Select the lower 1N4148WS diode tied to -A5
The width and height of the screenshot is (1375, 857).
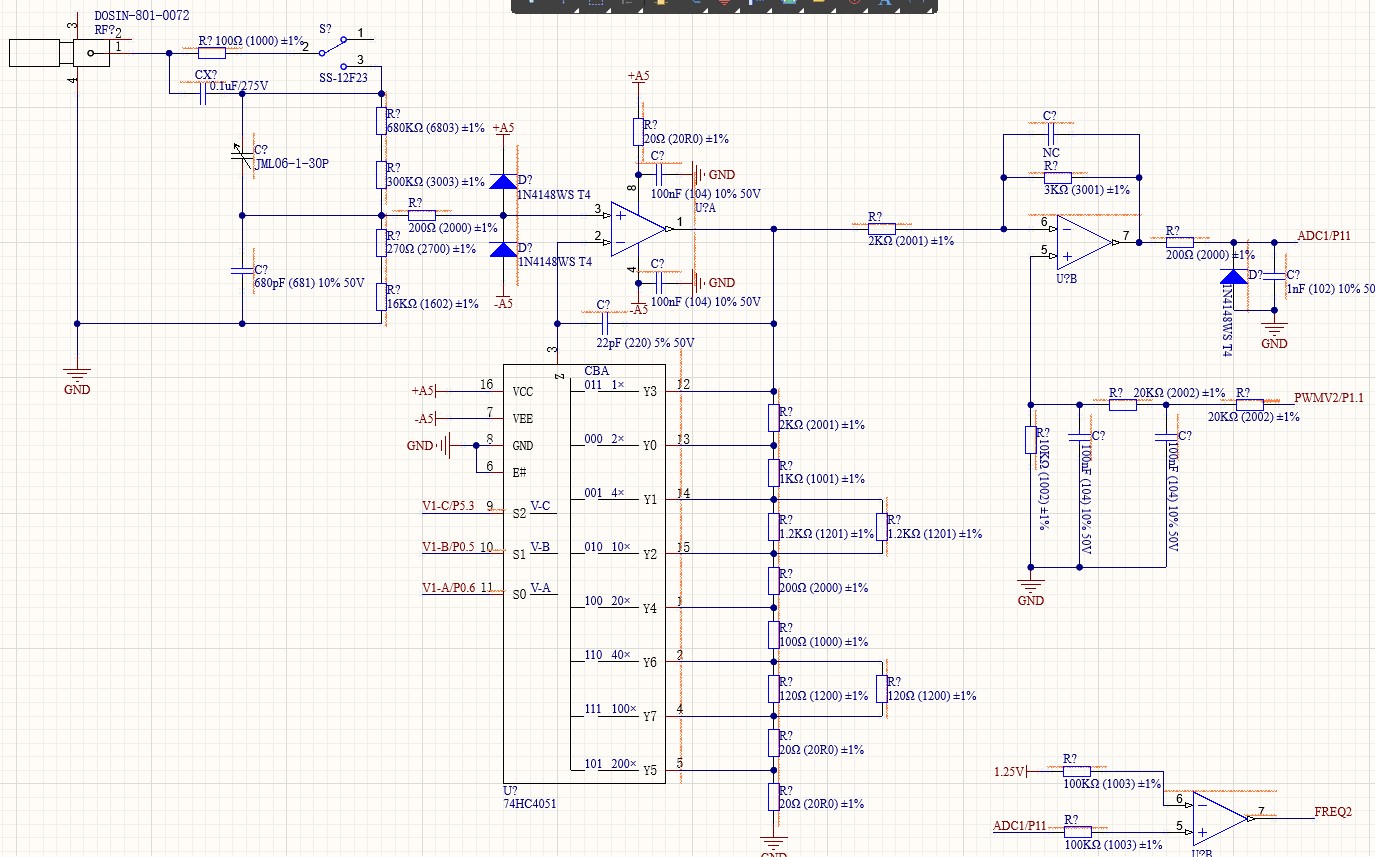(x=503, y=249)
